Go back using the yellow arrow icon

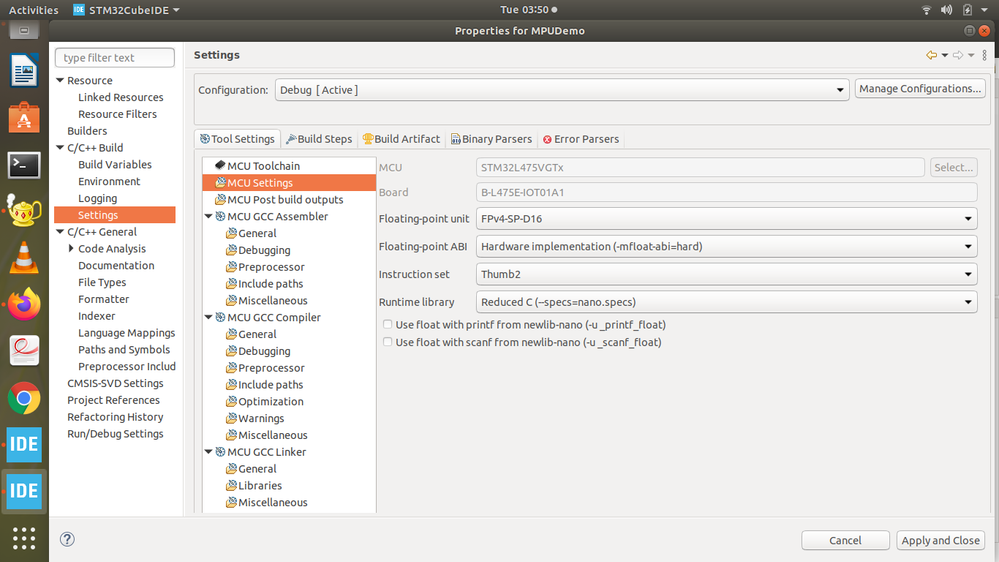pos(931,55)
